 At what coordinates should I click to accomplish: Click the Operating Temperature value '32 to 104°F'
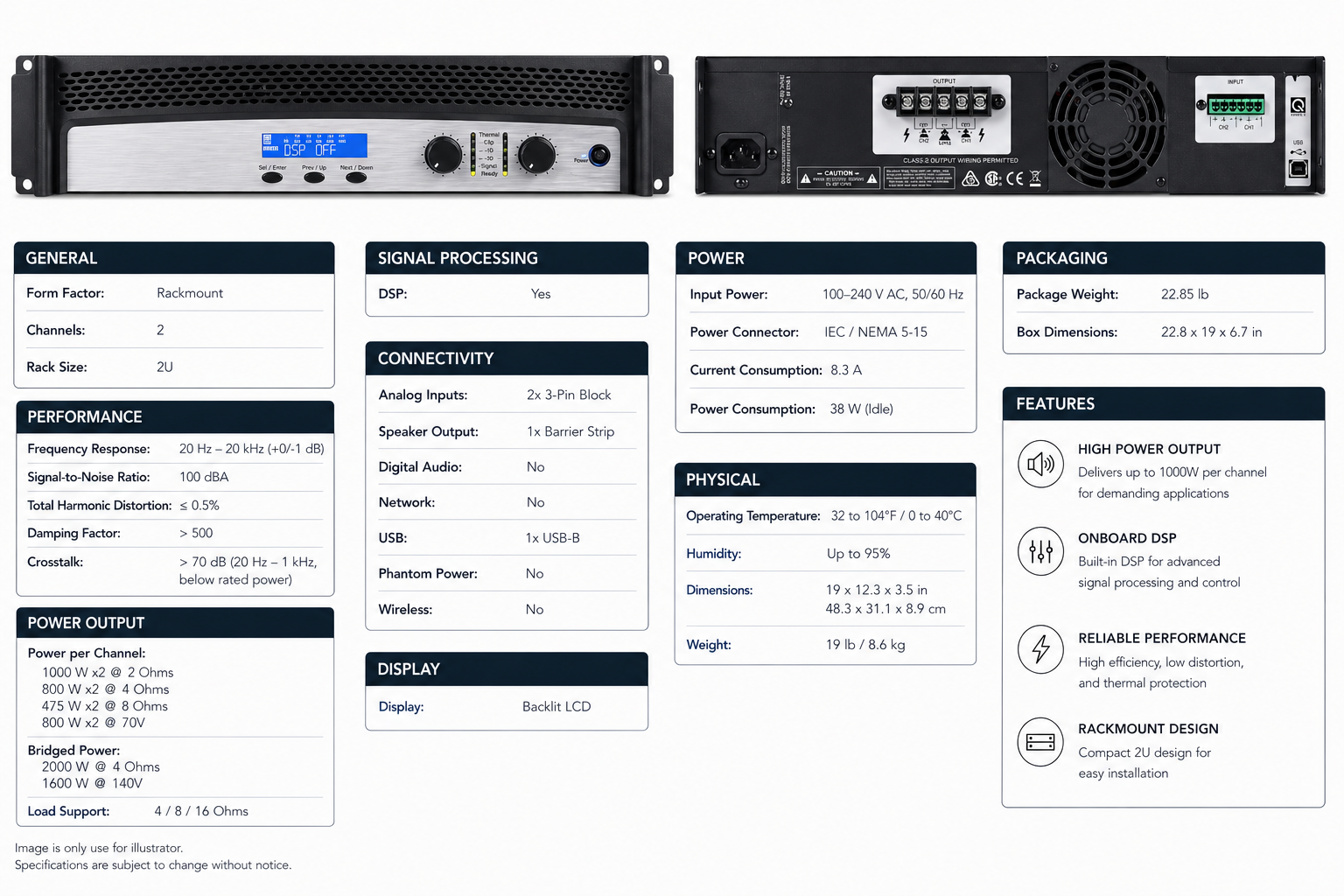864,515
